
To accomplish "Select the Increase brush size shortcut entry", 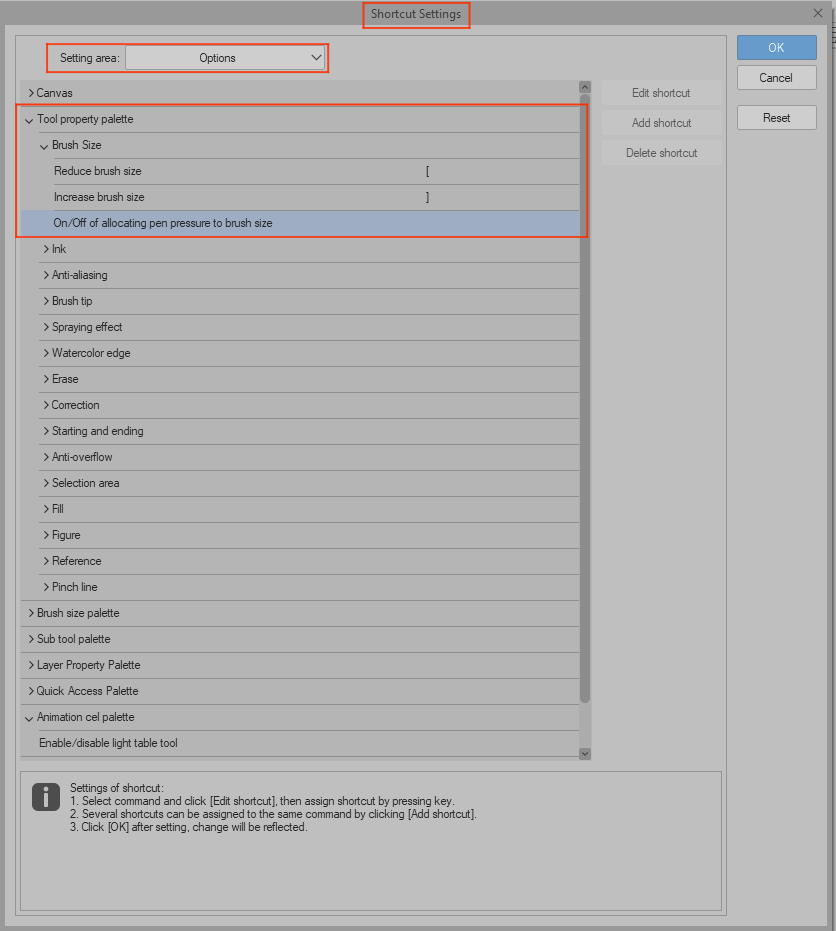I will (200, 196).
